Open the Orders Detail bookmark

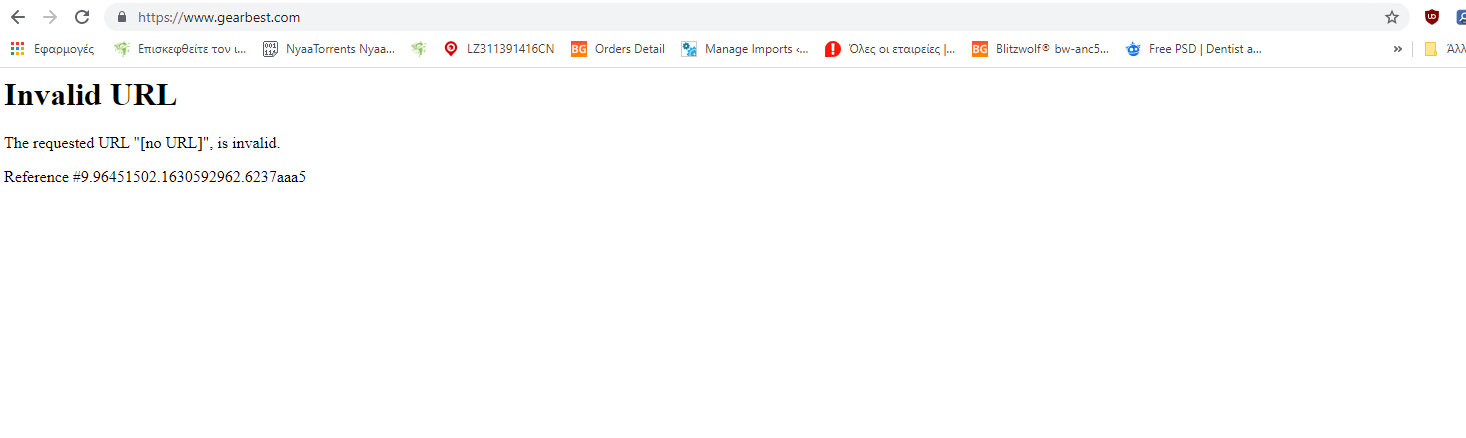618,49
